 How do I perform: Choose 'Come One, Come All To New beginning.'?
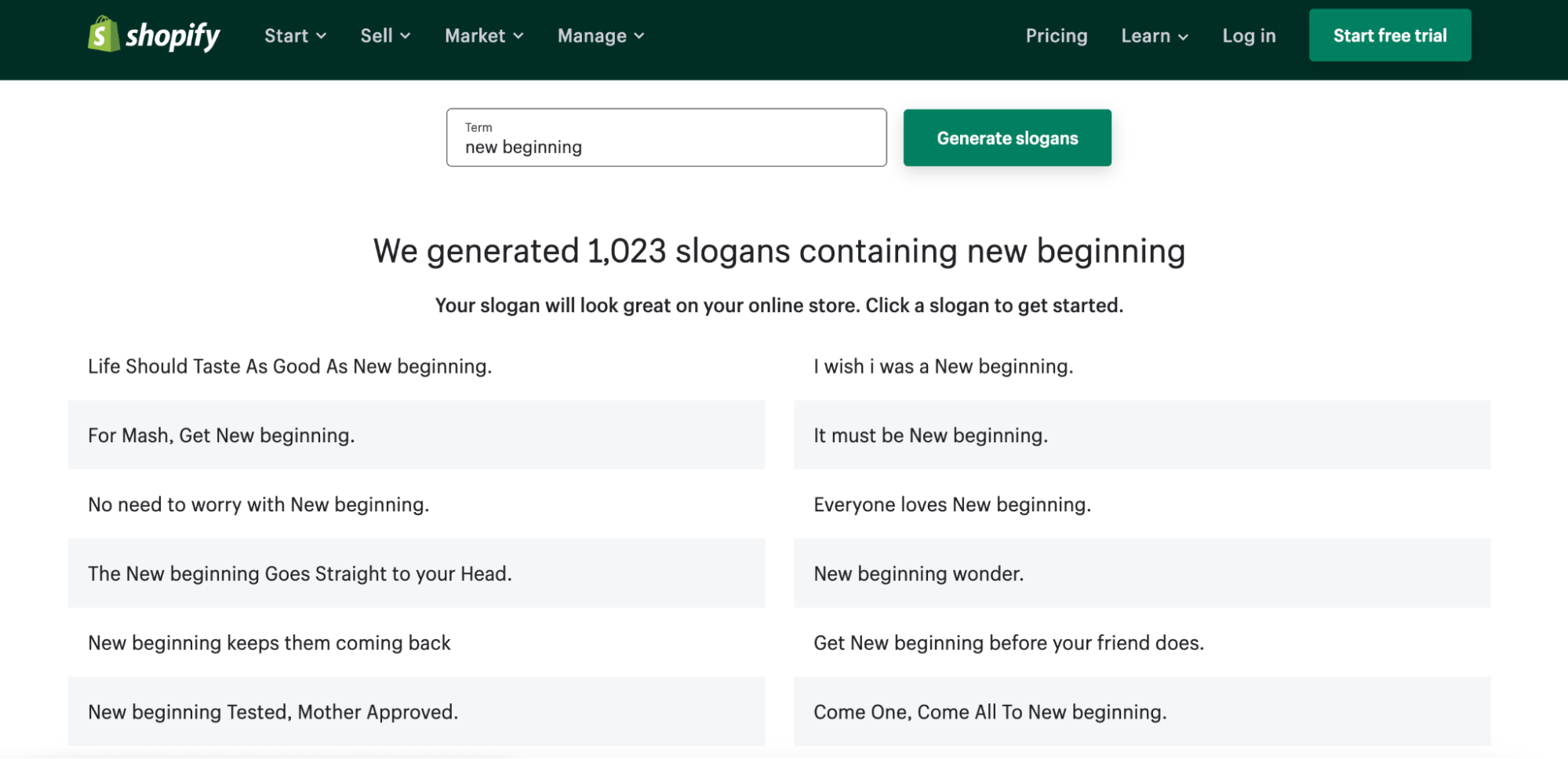(1142, 711)
